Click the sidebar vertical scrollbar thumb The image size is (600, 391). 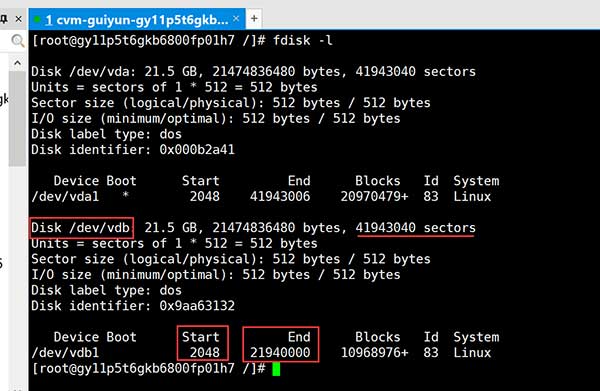[x=18, y=119]
